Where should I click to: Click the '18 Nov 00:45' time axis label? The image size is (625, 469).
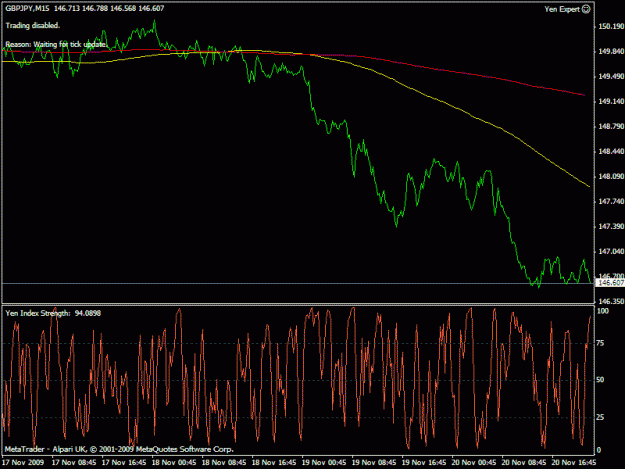(x=174, y=463)
